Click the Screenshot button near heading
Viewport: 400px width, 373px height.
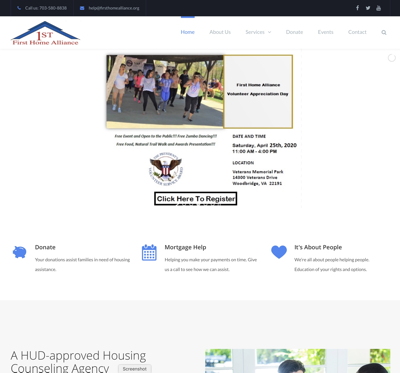(x=135, y=369)
